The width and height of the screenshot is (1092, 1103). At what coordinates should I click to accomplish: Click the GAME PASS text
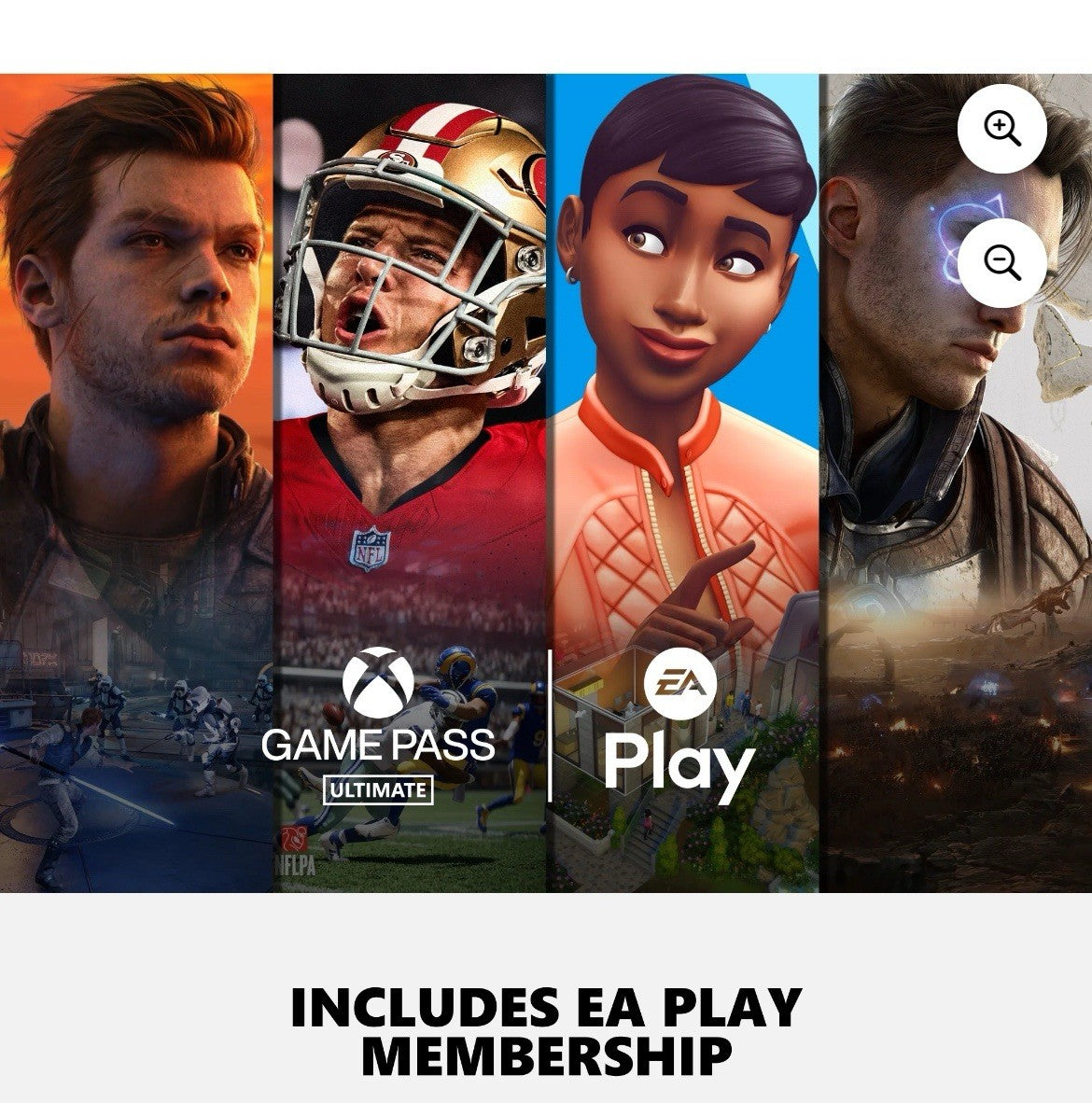click(x=379, y=745)
